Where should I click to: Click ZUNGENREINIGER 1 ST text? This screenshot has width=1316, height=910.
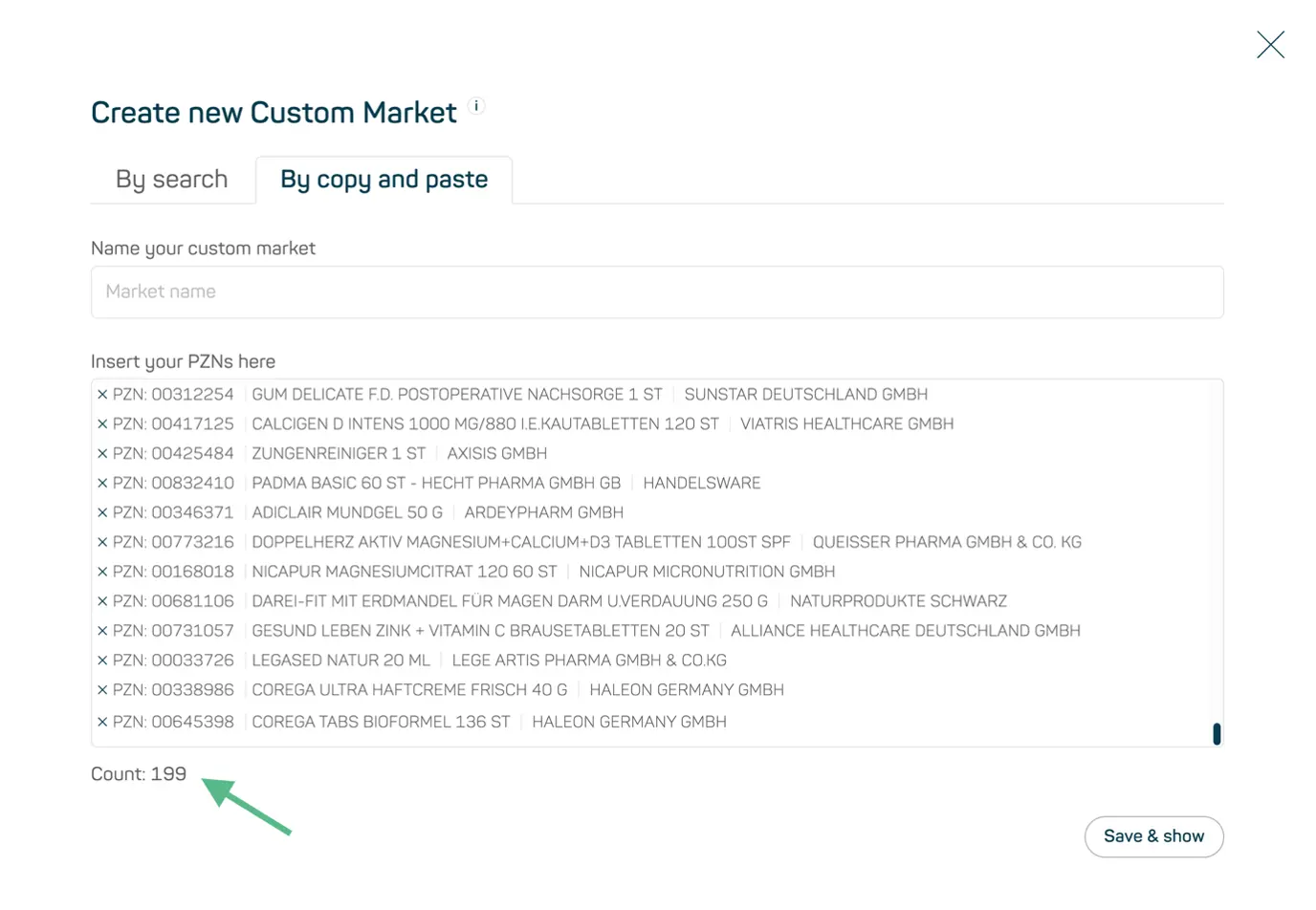pyautogui.click(x=339, y=454)
